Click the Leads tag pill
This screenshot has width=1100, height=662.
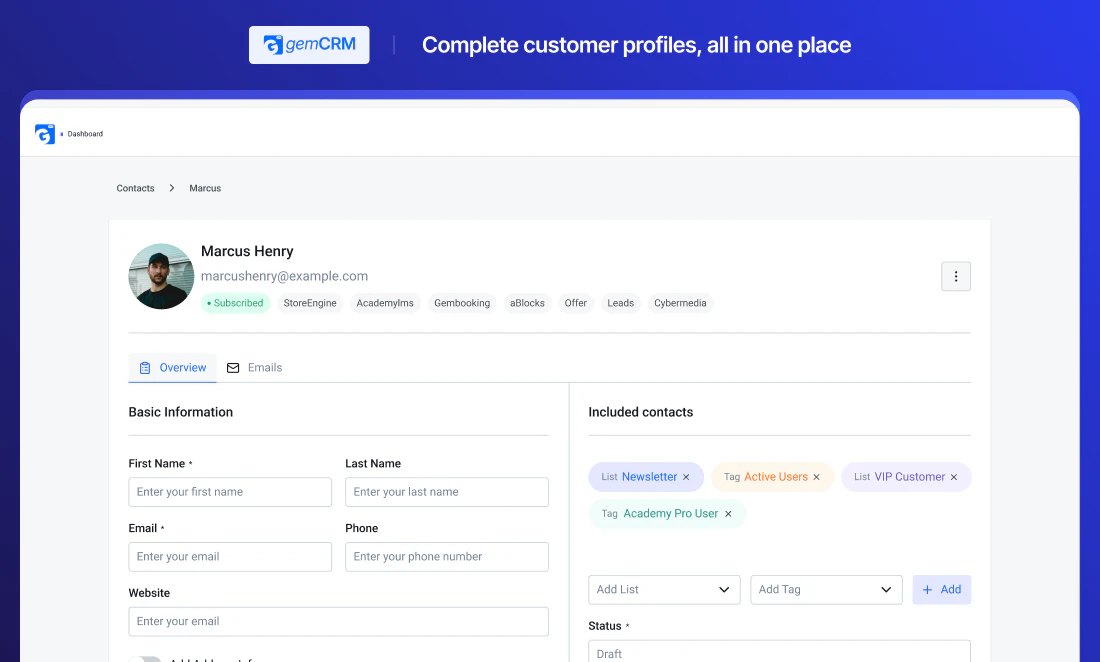(621, 303)
